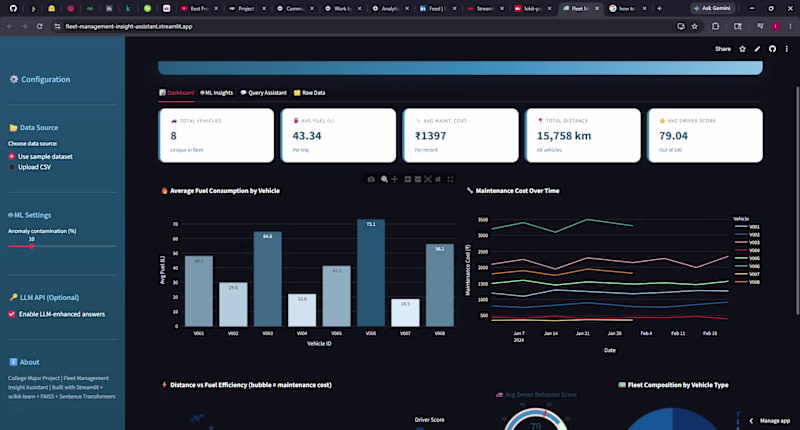Click the Ask Gemini button
800x430 pixels.
[x=712, y=8]
